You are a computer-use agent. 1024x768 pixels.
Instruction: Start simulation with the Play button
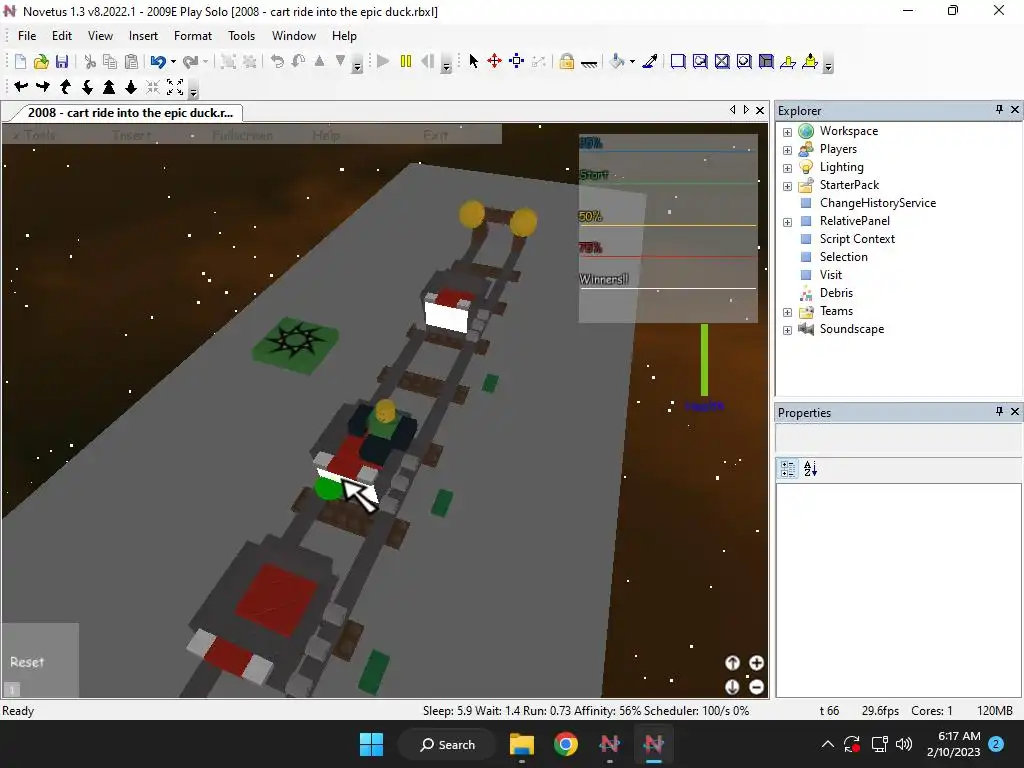tap(383, 62)
